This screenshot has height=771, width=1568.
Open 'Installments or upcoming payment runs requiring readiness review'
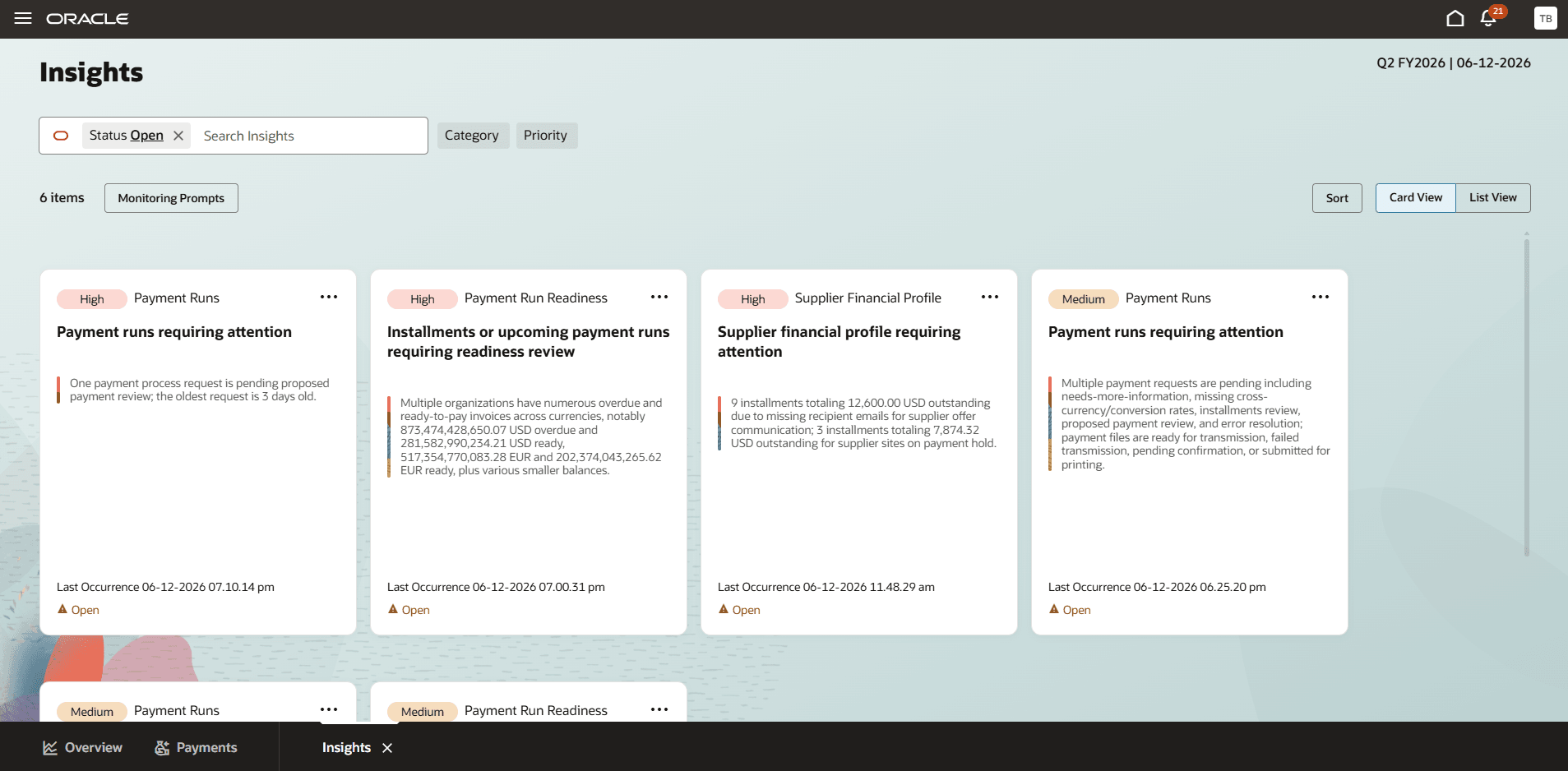[x=528, y=342]
